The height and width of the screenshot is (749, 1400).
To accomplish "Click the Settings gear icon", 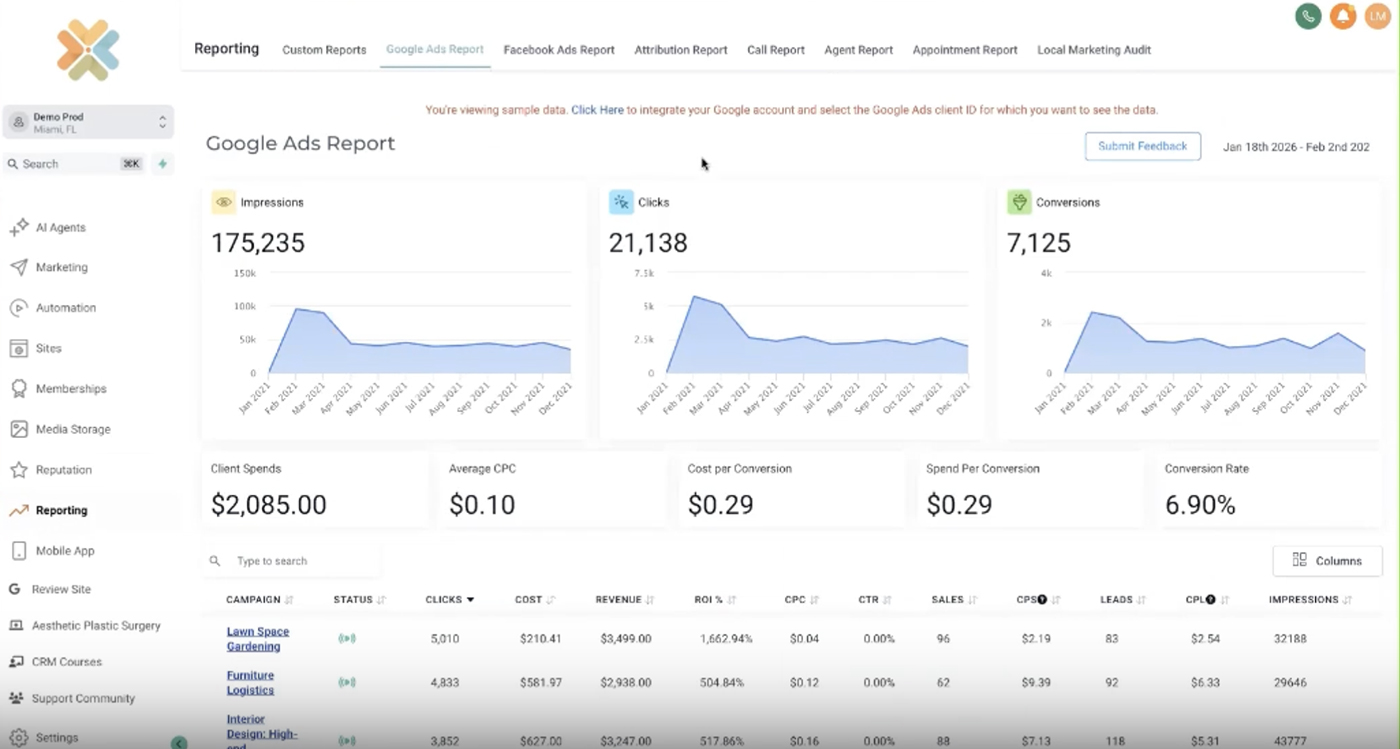I will (18, 738).
